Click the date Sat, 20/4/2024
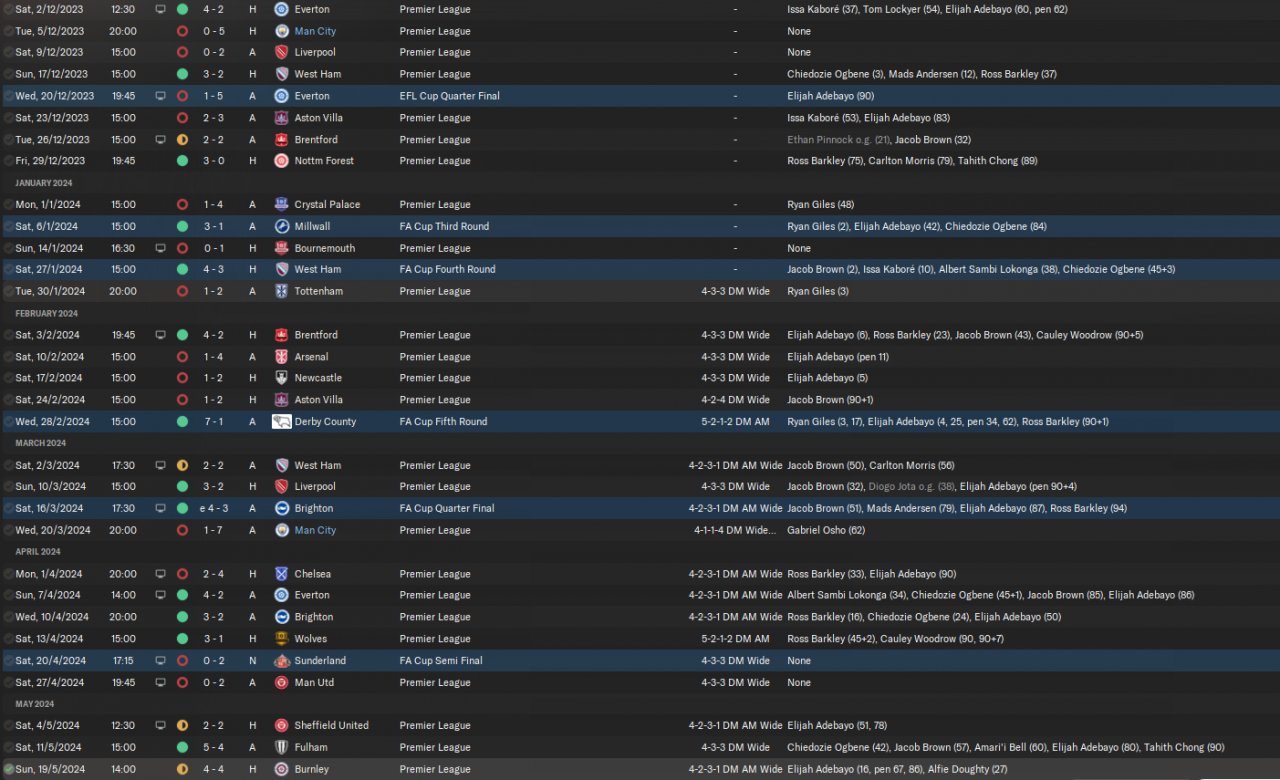1280x780 pixels. (51, 661)
